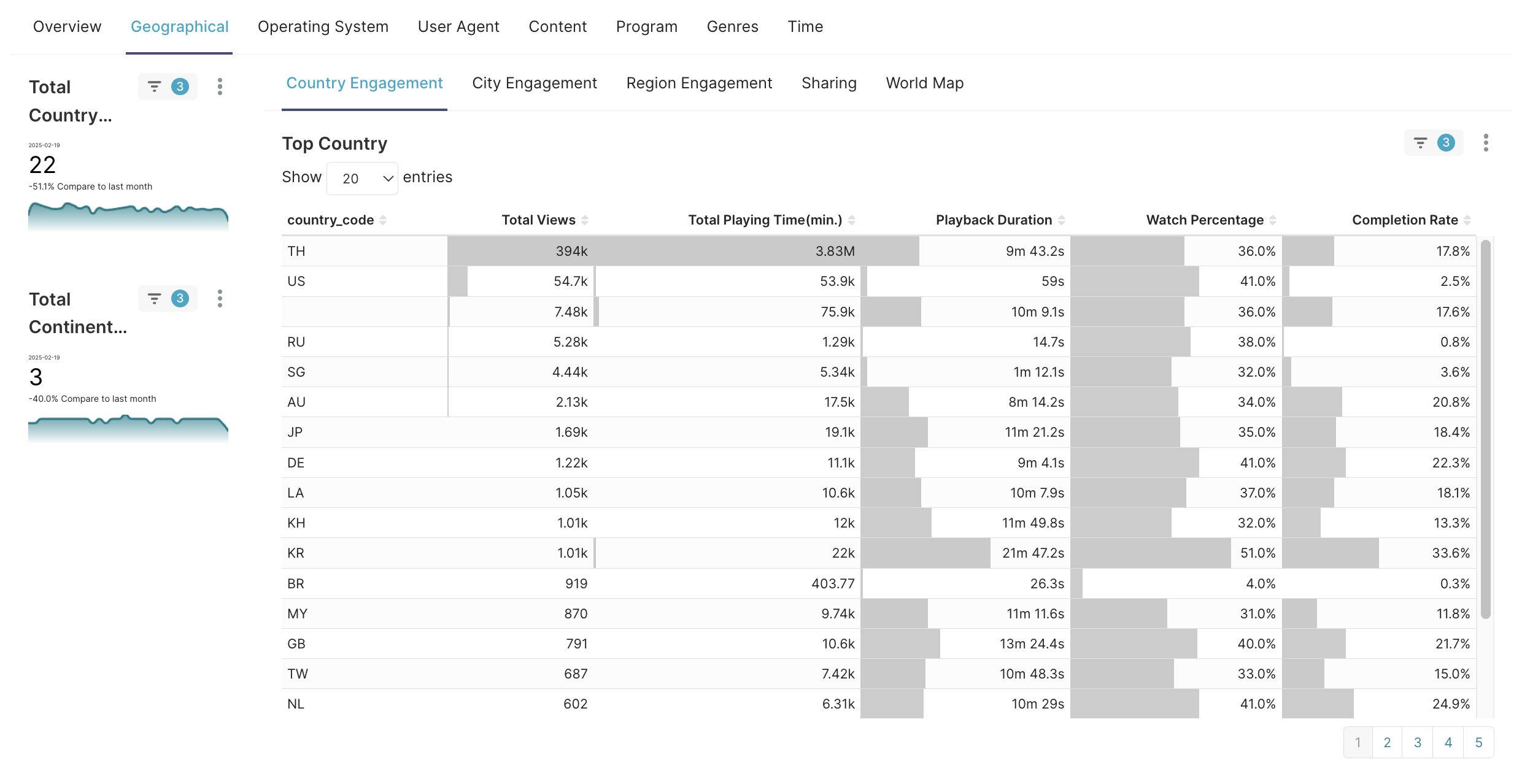This screenshot has width=1522, height=784.
Task: Switch to the Overview tab
Action: pos(67,26)
